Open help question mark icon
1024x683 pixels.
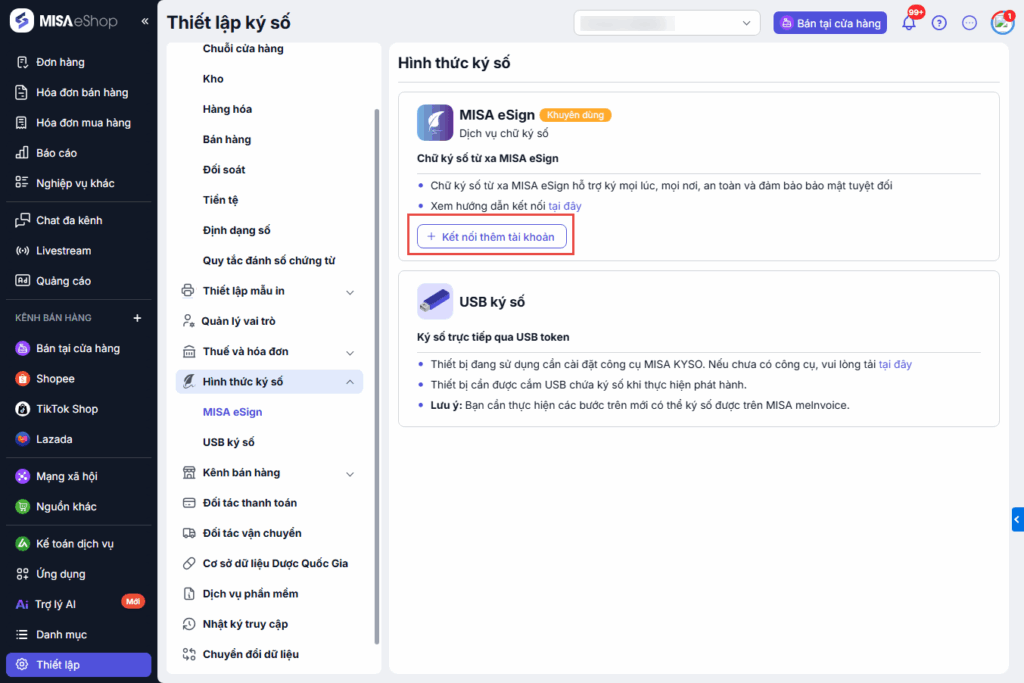(939, 23)
